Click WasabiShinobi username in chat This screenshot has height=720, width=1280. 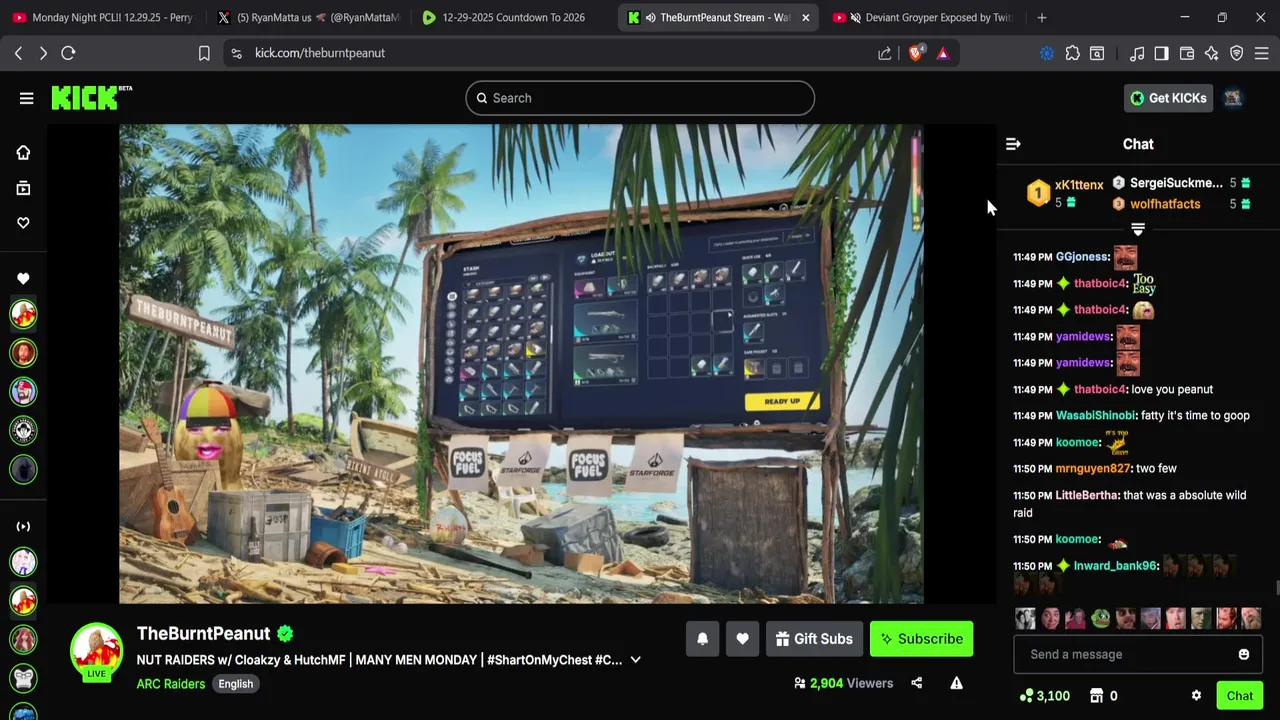click(1096, 416)
